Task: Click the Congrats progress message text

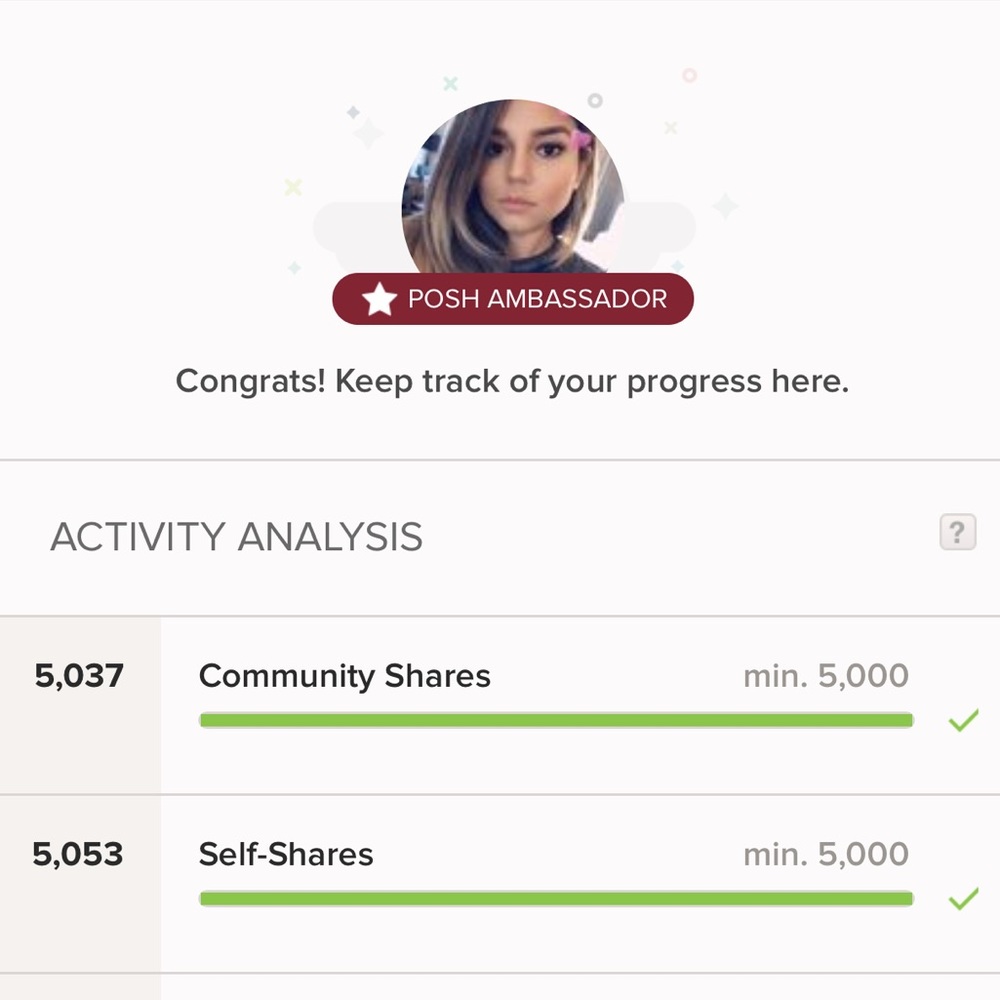Action: [x=512, y=381]
